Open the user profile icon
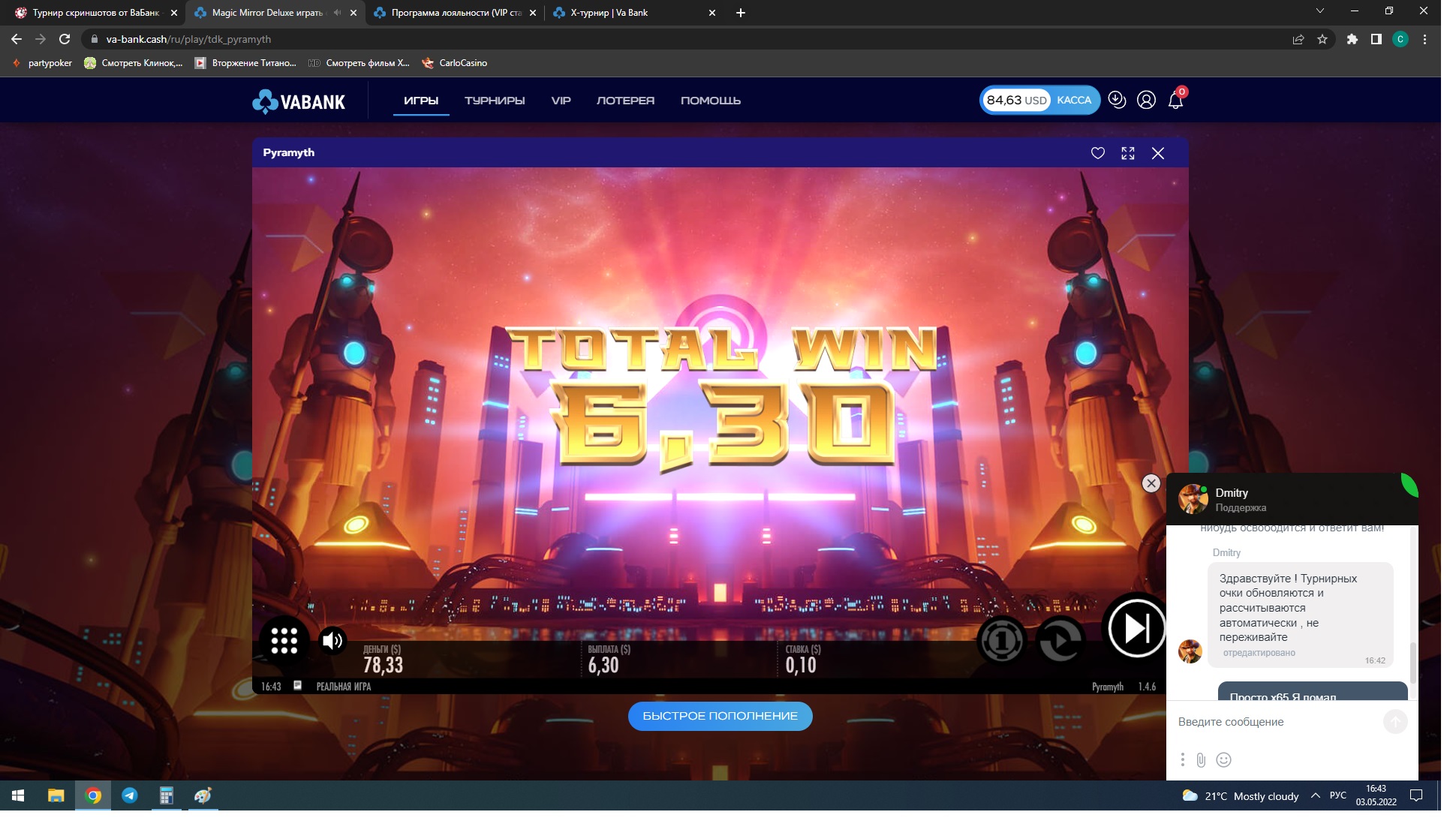1456x824 pixels. click(1146, 100)
